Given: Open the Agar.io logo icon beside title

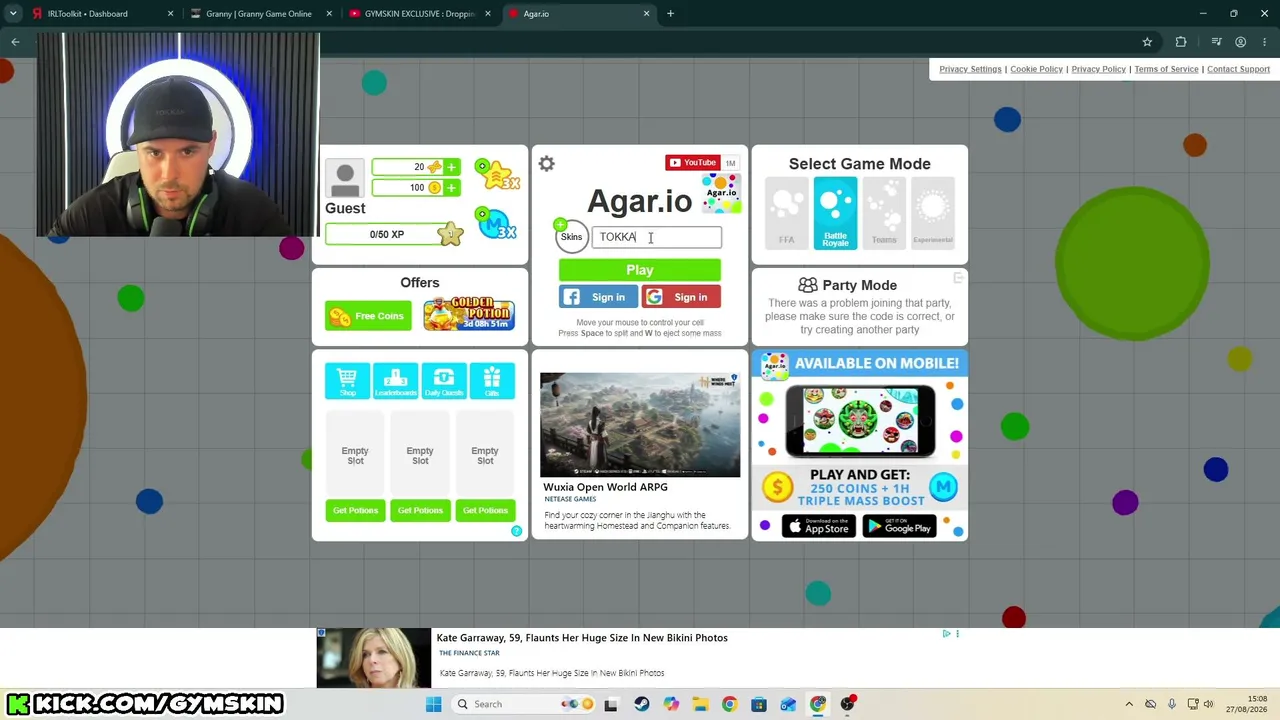Looking at the screenshot, I should [x=722, y=193].
